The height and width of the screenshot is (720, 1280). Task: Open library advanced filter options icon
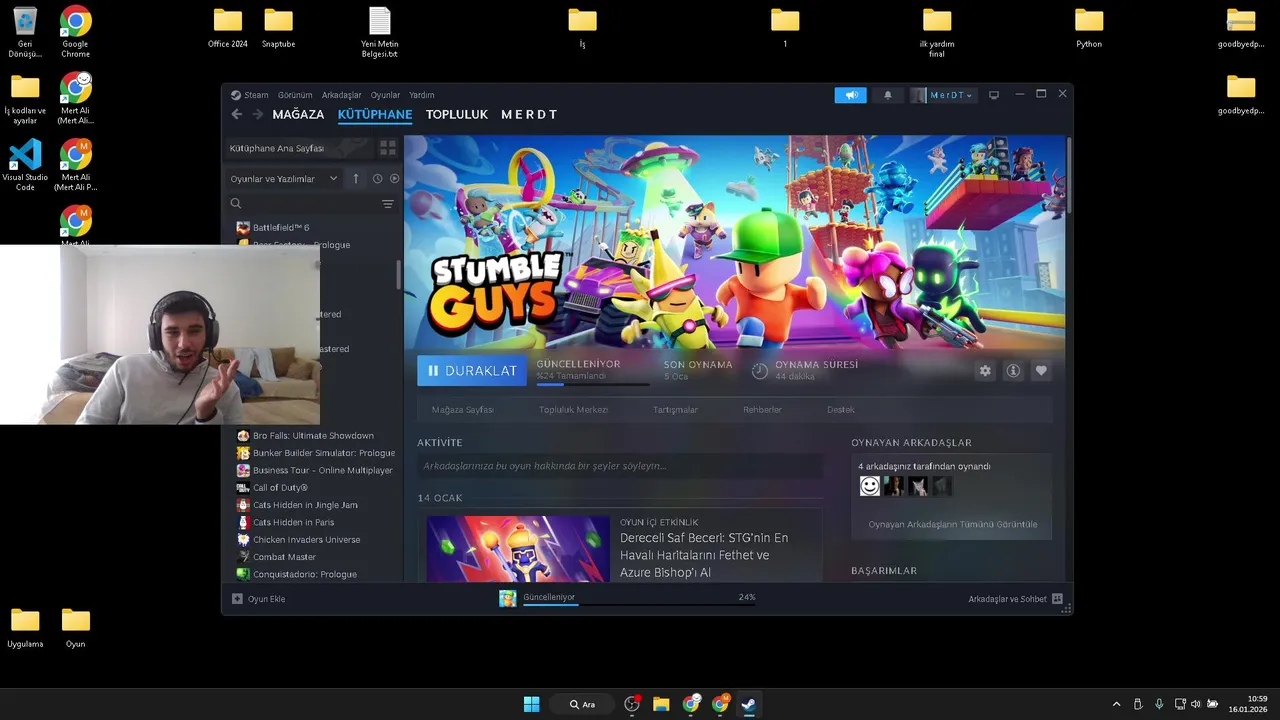click(x=388, y=204)
